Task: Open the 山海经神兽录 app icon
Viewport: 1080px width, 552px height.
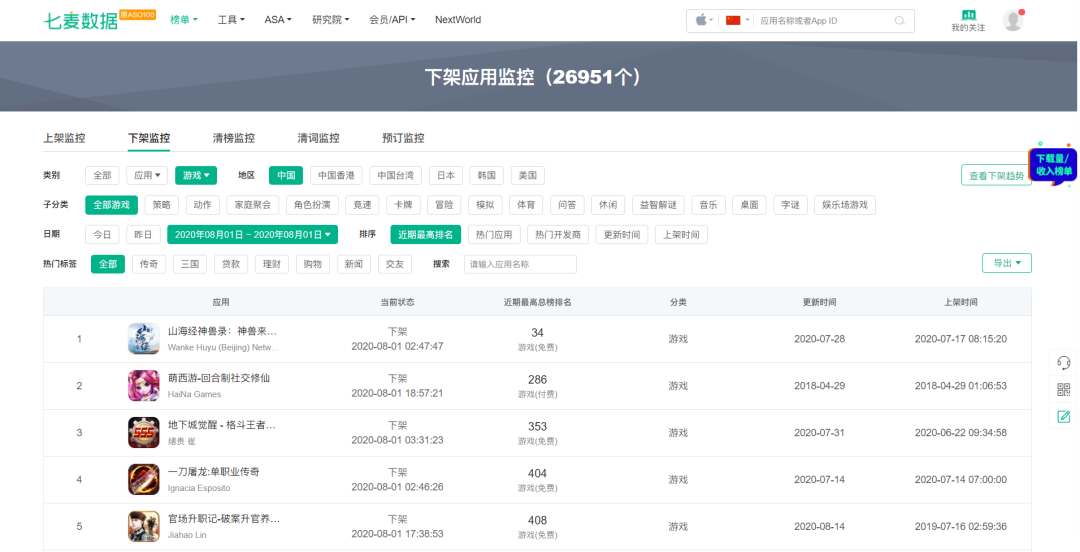Action: 143,338
